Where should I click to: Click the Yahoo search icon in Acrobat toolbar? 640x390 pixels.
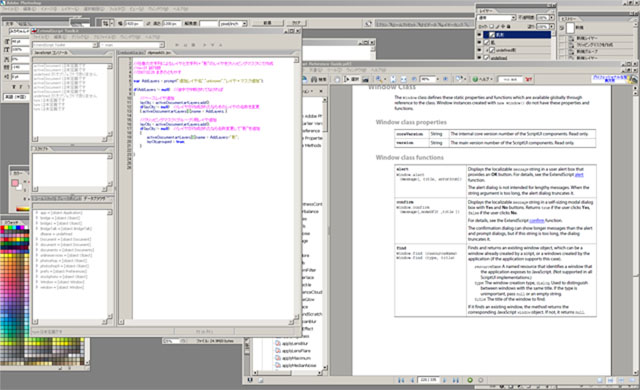click(x=529, y=79)
